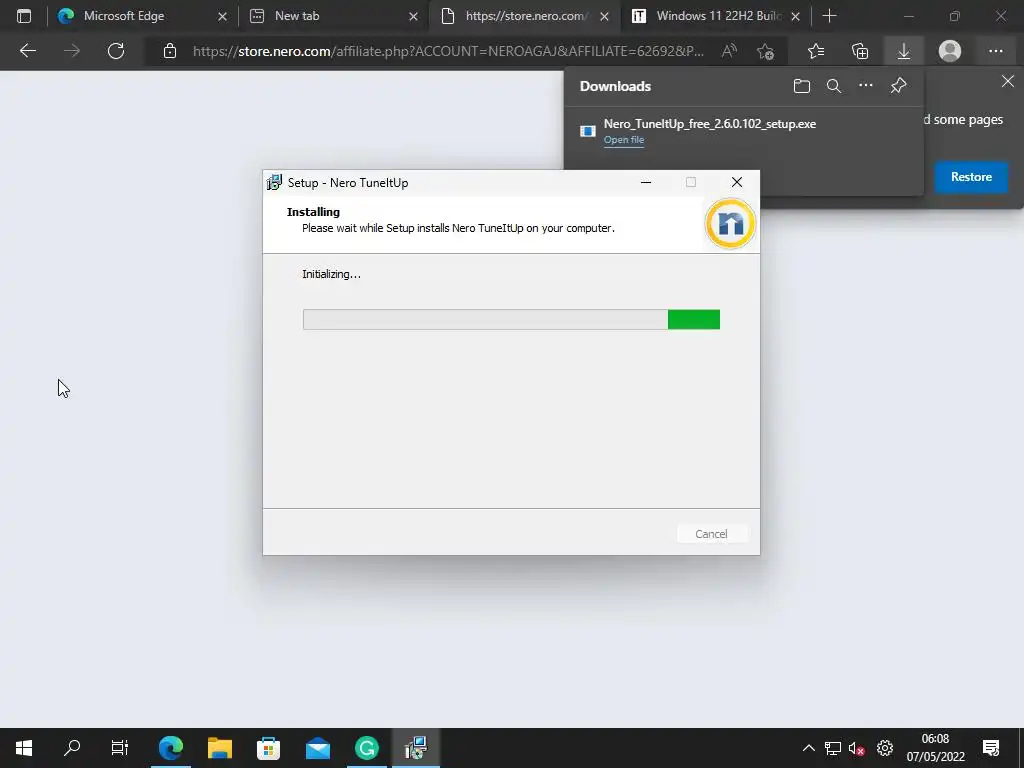Switch to the New tab tab
Screen dimensions: 1024x768
click(x=334, y=16)
